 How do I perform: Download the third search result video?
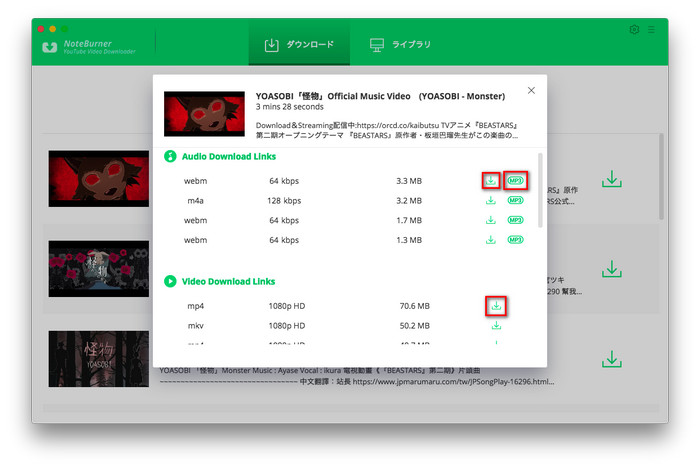[612, 359]
